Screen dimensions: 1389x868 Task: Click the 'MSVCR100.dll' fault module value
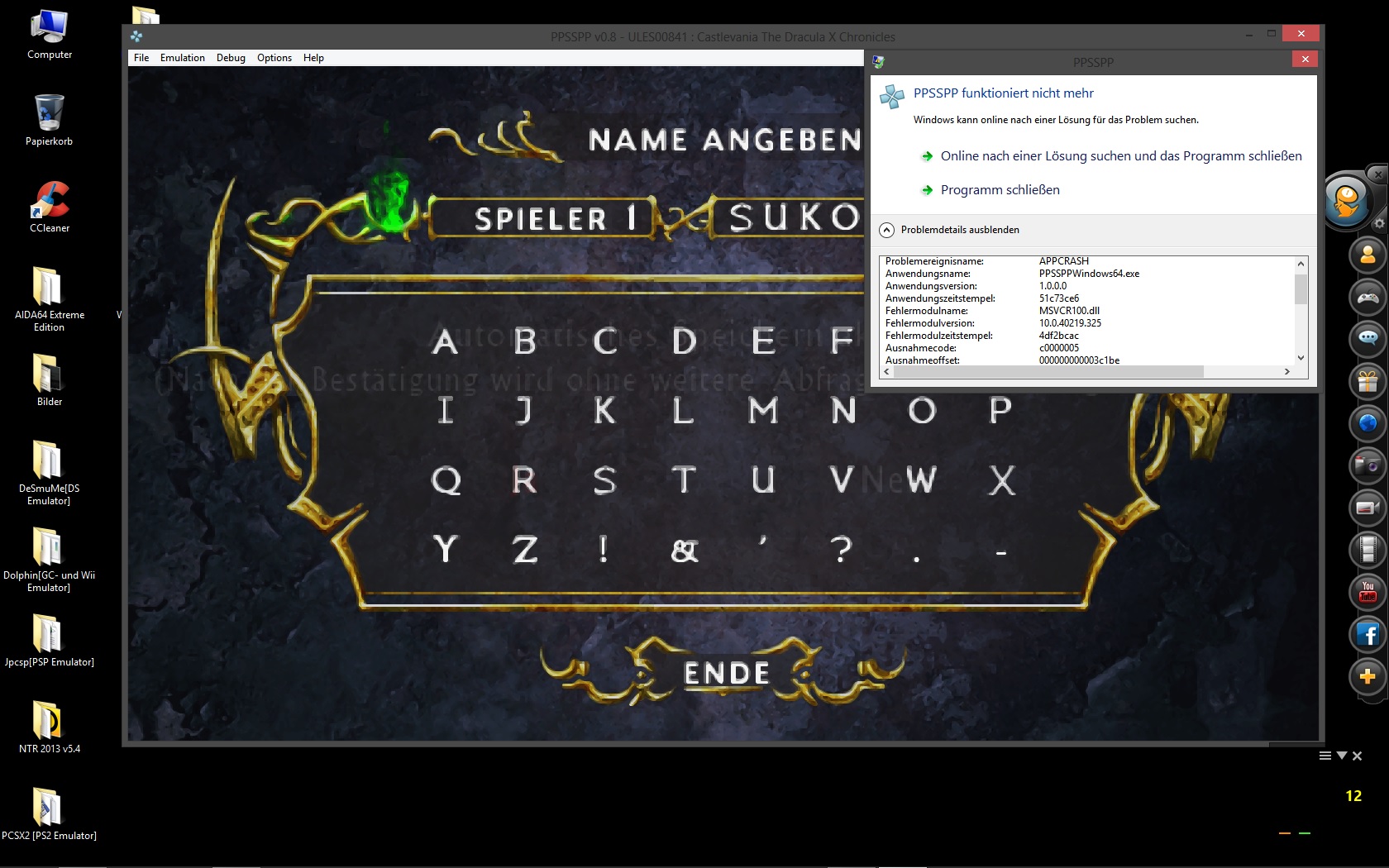tap(1069, 311)
